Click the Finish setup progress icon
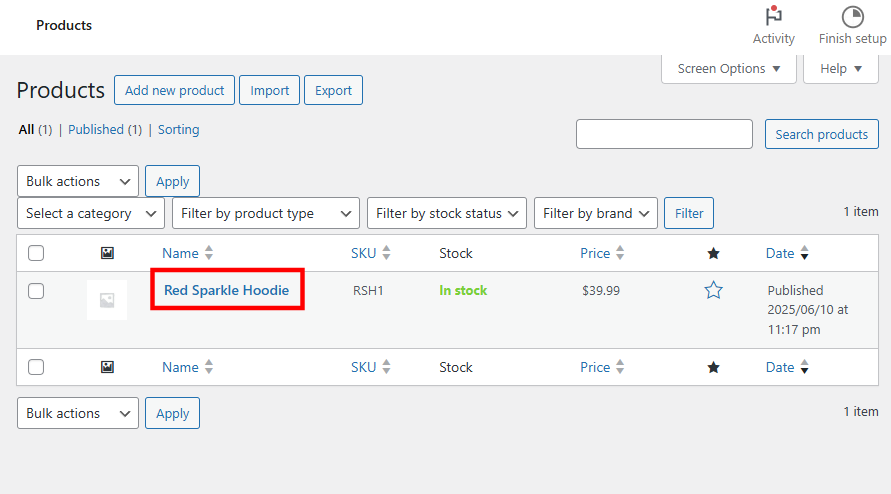Screen dimensions: 891x494 coord(852,17)
